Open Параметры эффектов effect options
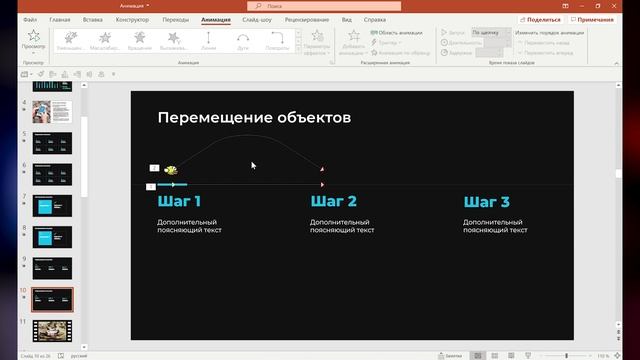This screenshot has width=640, height=360. [x=317, y=43]
